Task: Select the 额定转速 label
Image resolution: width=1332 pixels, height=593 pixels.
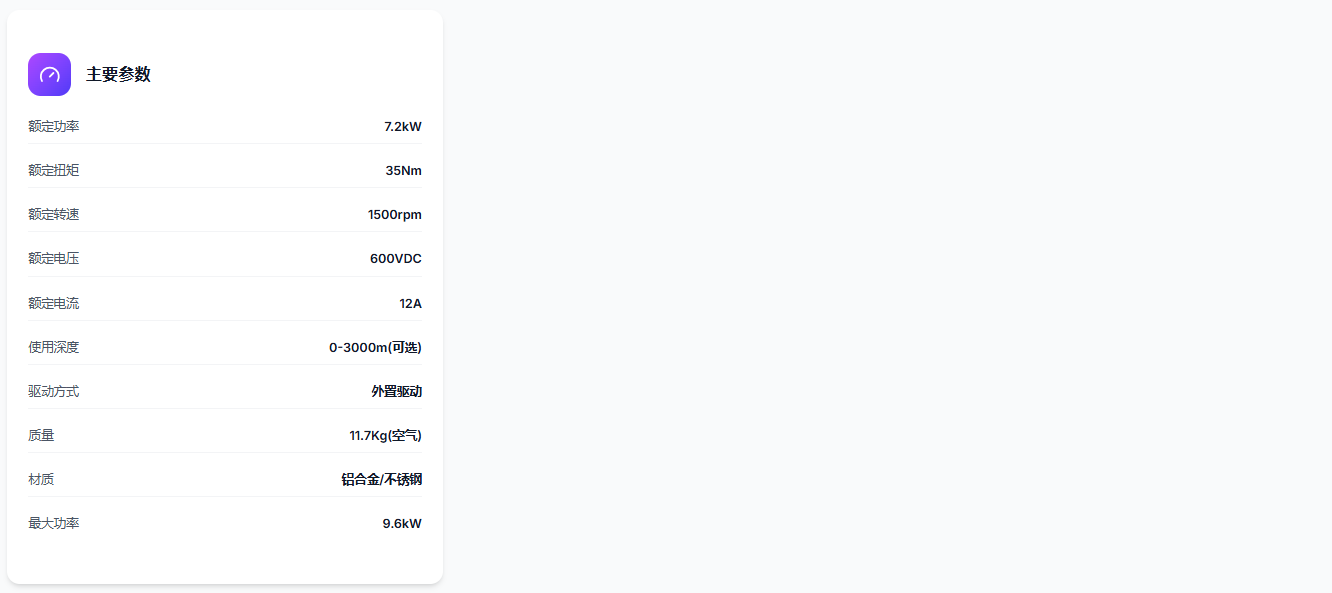Action: point(54,215)
